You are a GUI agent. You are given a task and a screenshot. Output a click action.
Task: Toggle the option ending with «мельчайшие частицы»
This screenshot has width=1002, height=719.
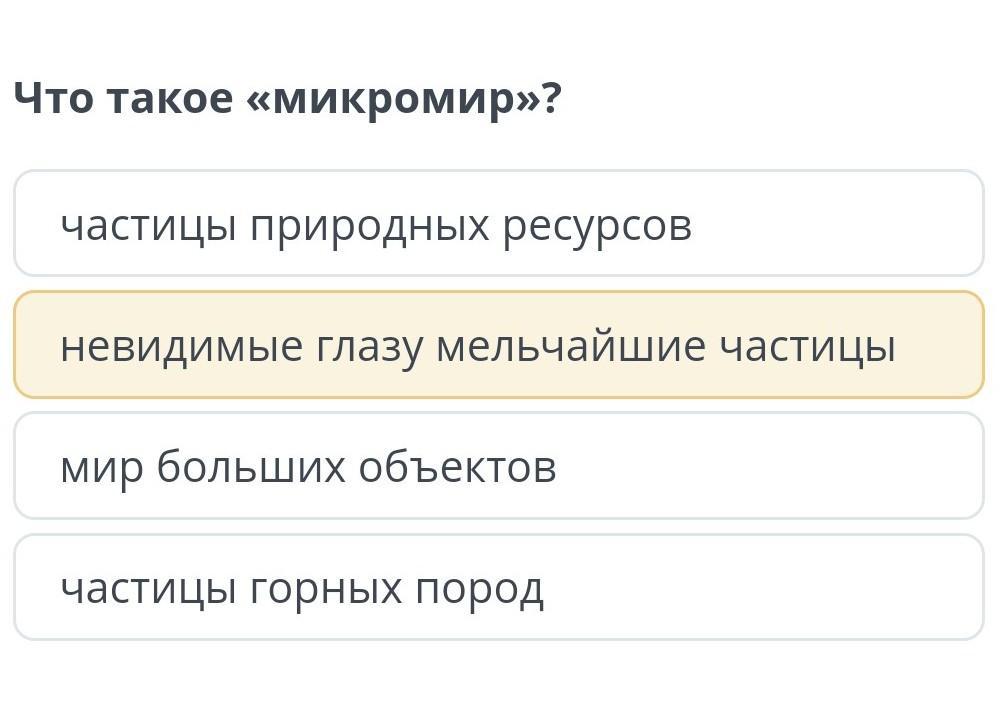pyautogui.click(x=498, y=345)
